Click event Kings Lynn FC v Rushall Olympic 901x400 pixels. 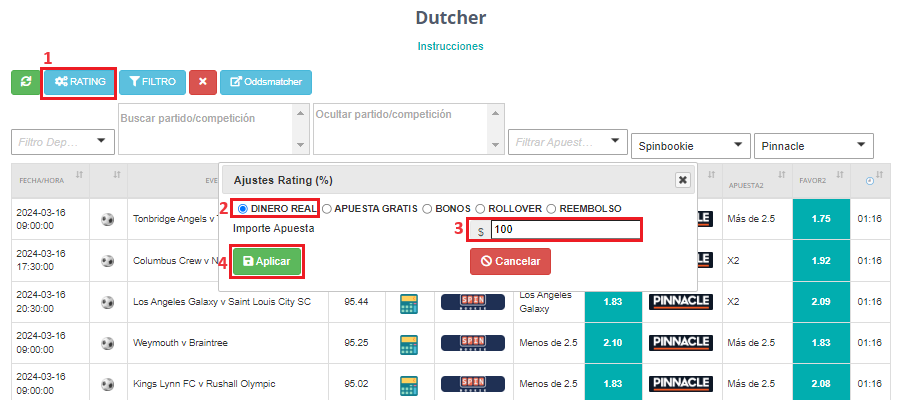pos(204,384)
